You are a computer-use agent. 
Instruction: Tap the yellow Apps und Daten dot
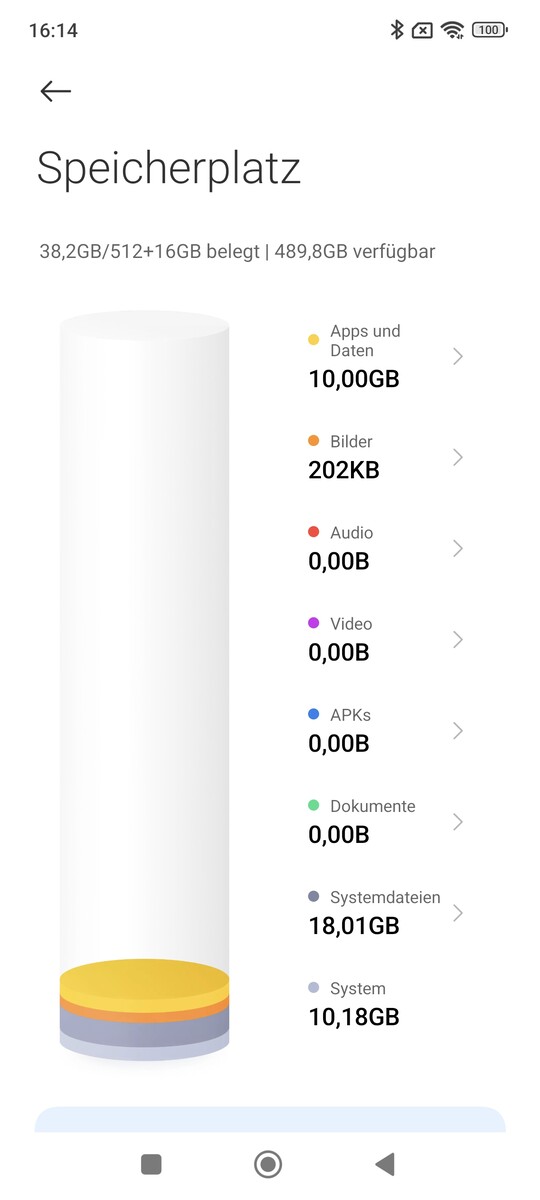(314, 340)
